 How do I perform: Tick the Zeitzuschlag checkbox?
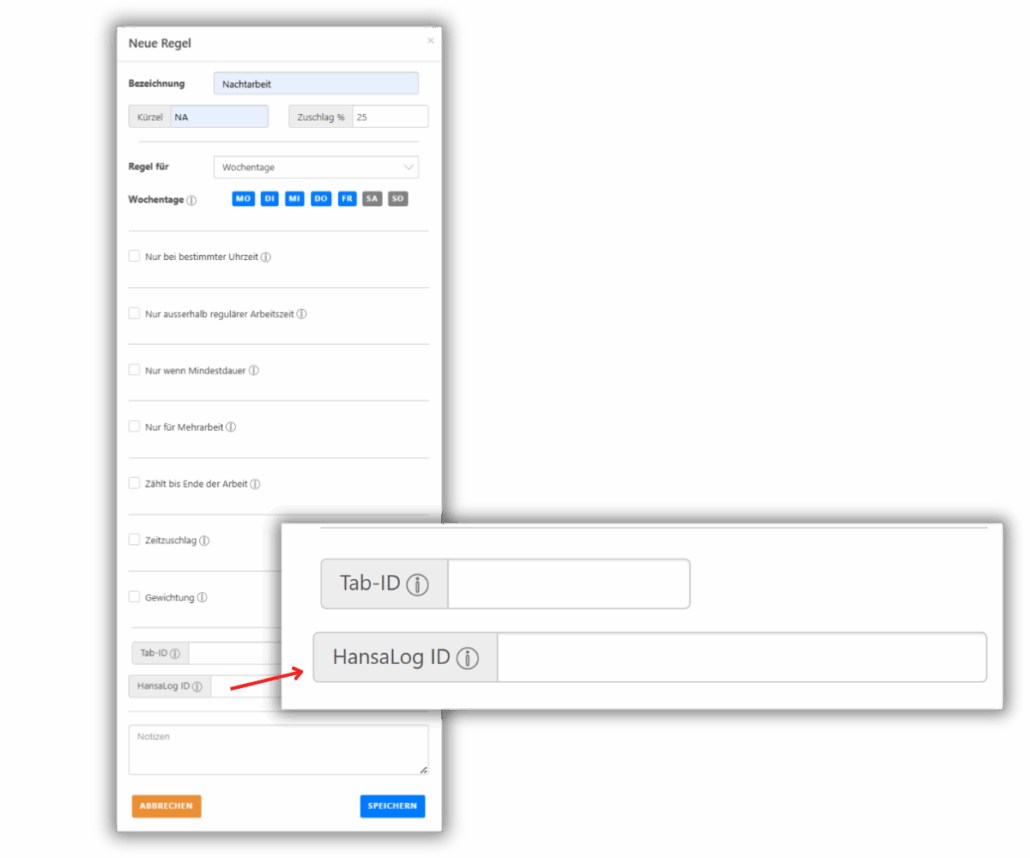click(134, 540)
